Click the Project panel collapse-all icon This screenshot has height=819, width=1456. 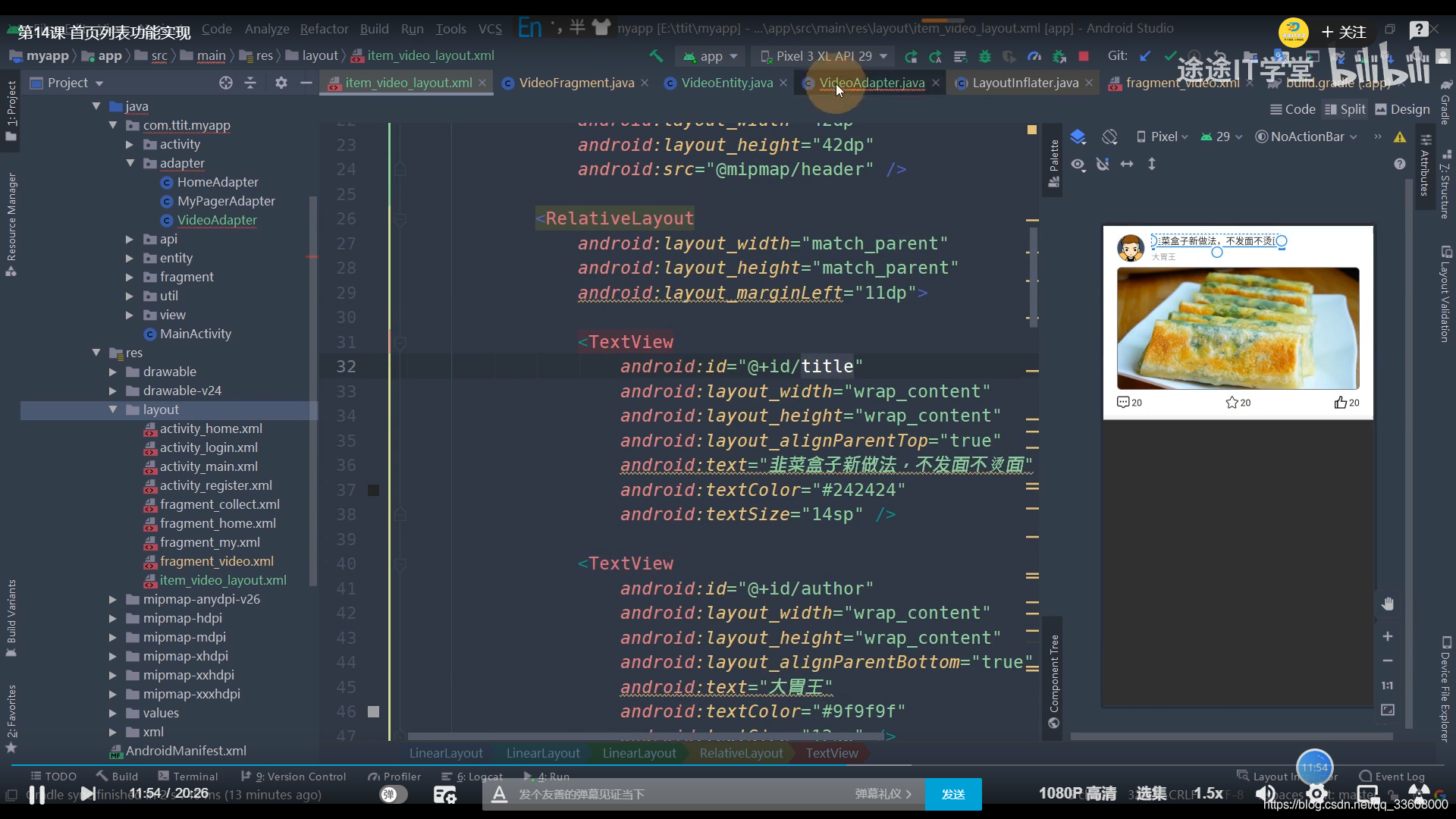point(250,83)
